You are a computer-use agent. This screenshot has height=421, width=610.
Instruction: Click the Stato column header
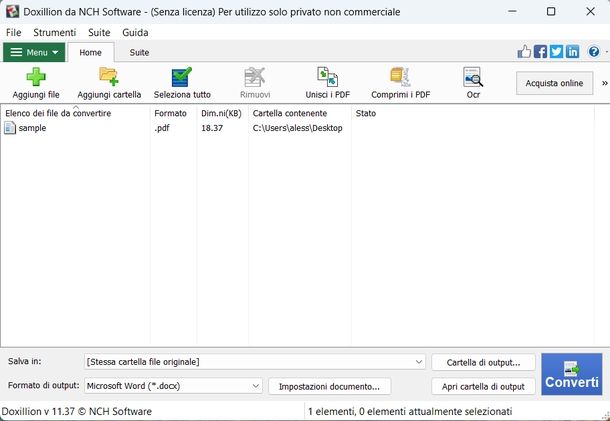473,113
